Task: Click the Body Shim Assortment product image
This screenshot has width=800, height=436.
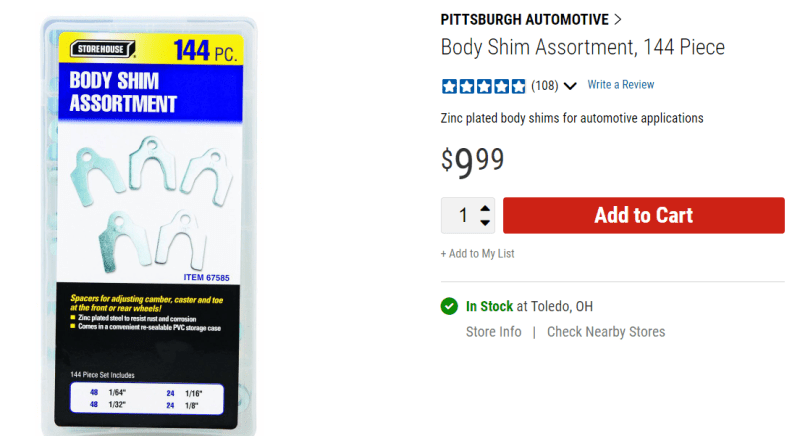Action: [x=149, y=226]
